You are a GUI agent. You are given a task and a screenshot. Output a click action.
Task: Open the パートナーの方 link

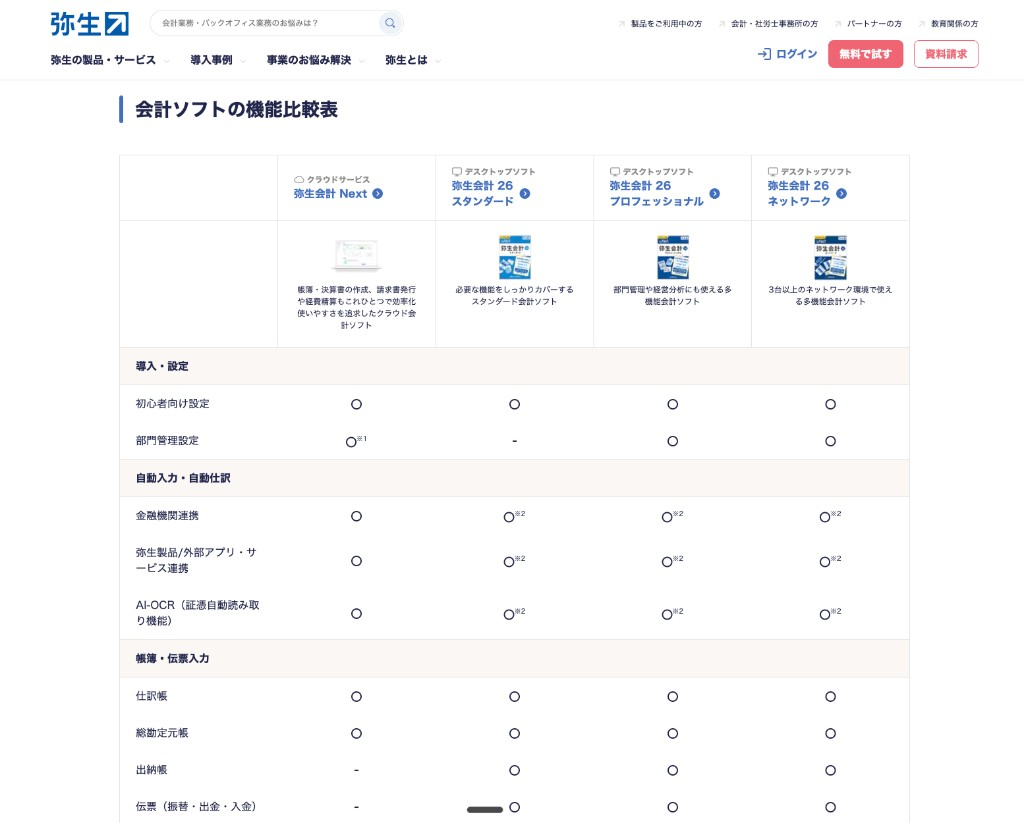[x=874, y=24]
